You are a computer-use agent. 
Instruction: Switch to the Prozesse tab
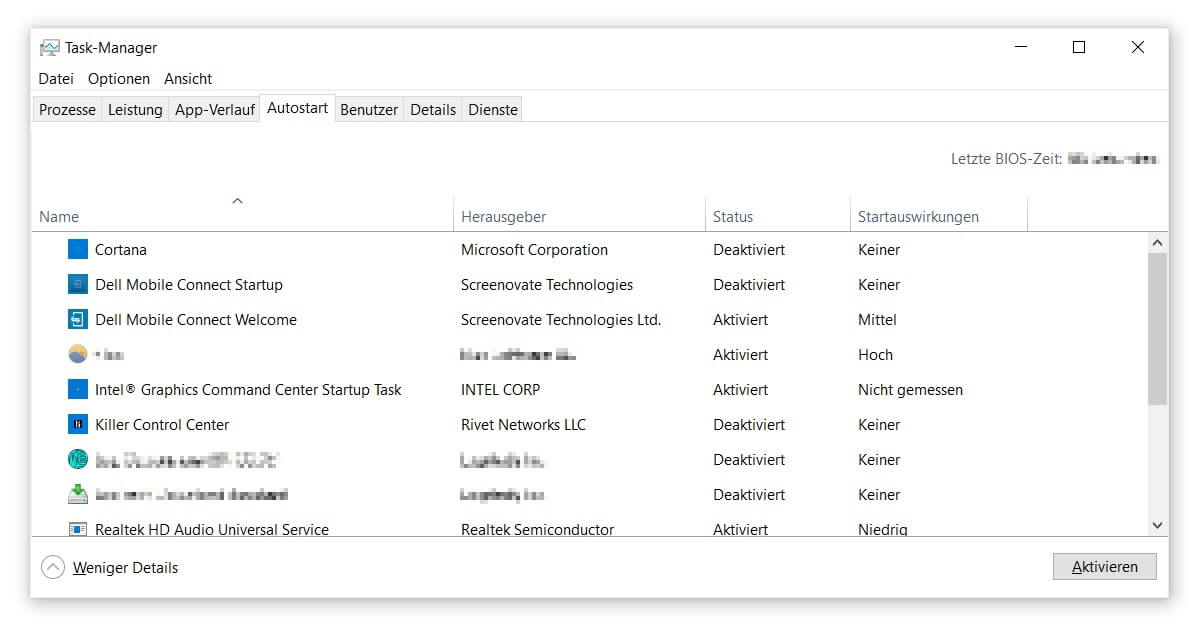point(67,110)
